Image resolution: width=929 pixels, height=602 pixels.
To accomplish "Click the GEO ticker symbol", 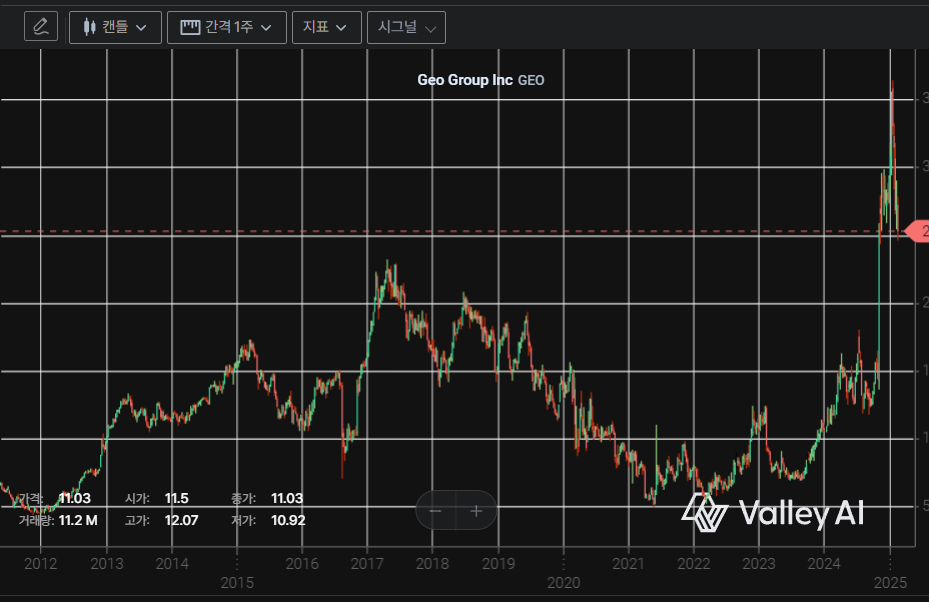I will (x=531, y=80).
